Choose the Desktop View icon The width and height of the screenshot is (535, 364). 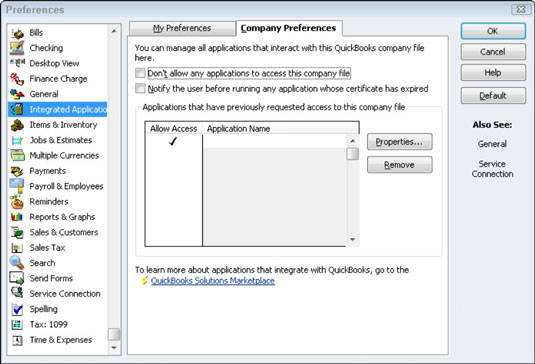click(17, 63)
